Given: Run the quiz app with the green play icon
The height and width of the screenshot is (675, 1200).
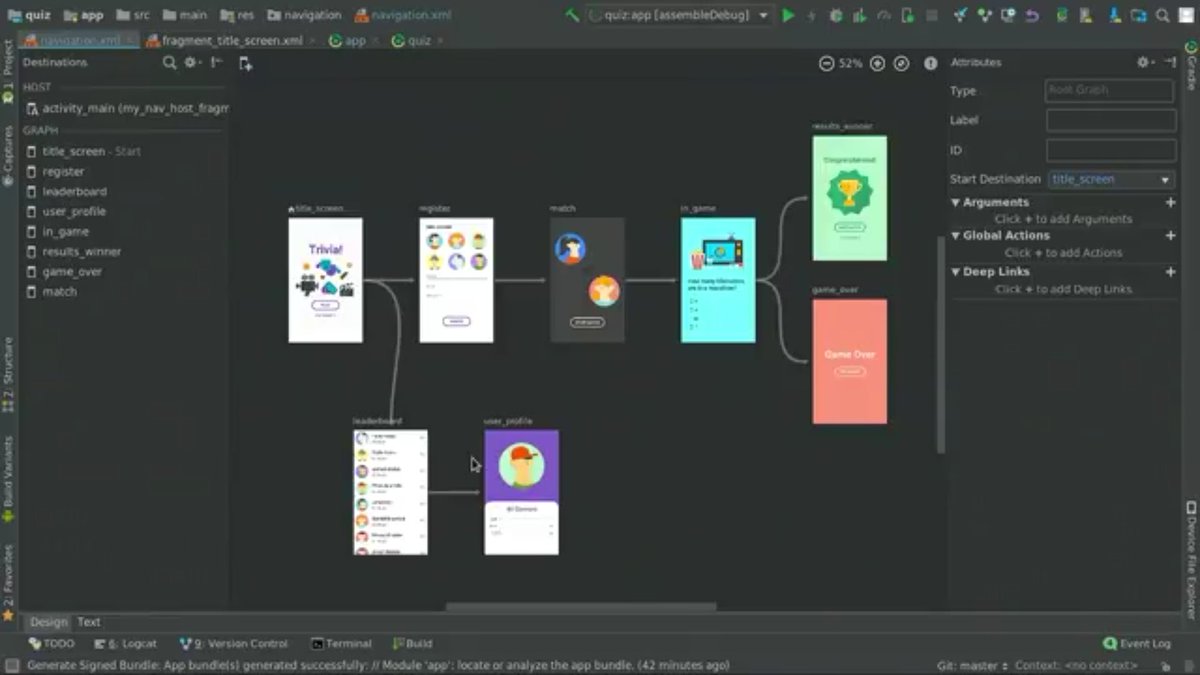Looking at the screenshot, I should 788,15.
